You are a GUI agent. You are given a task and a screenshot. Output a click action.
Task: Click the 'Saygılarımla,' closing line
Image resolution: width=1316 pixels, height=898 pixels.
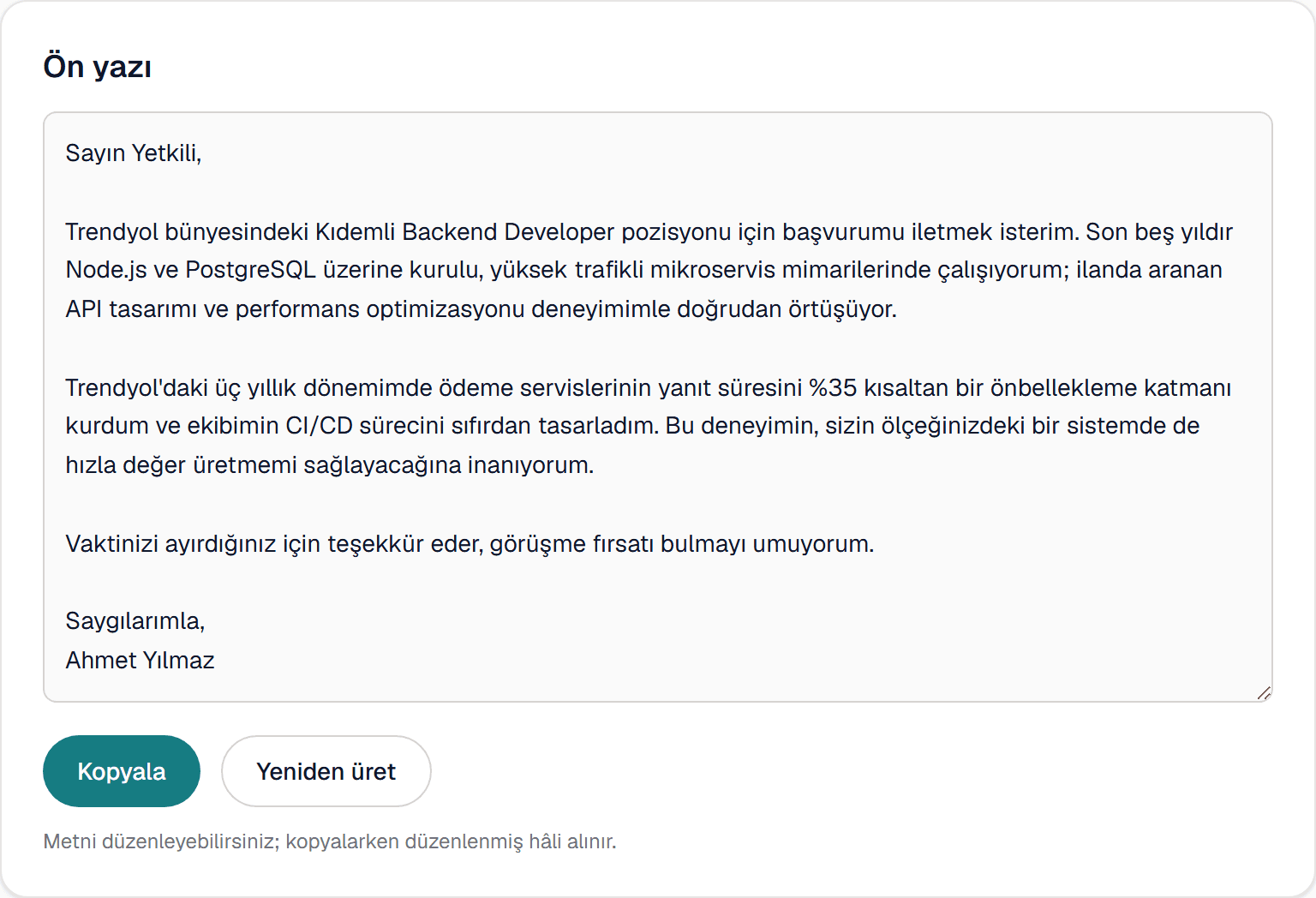135,621
